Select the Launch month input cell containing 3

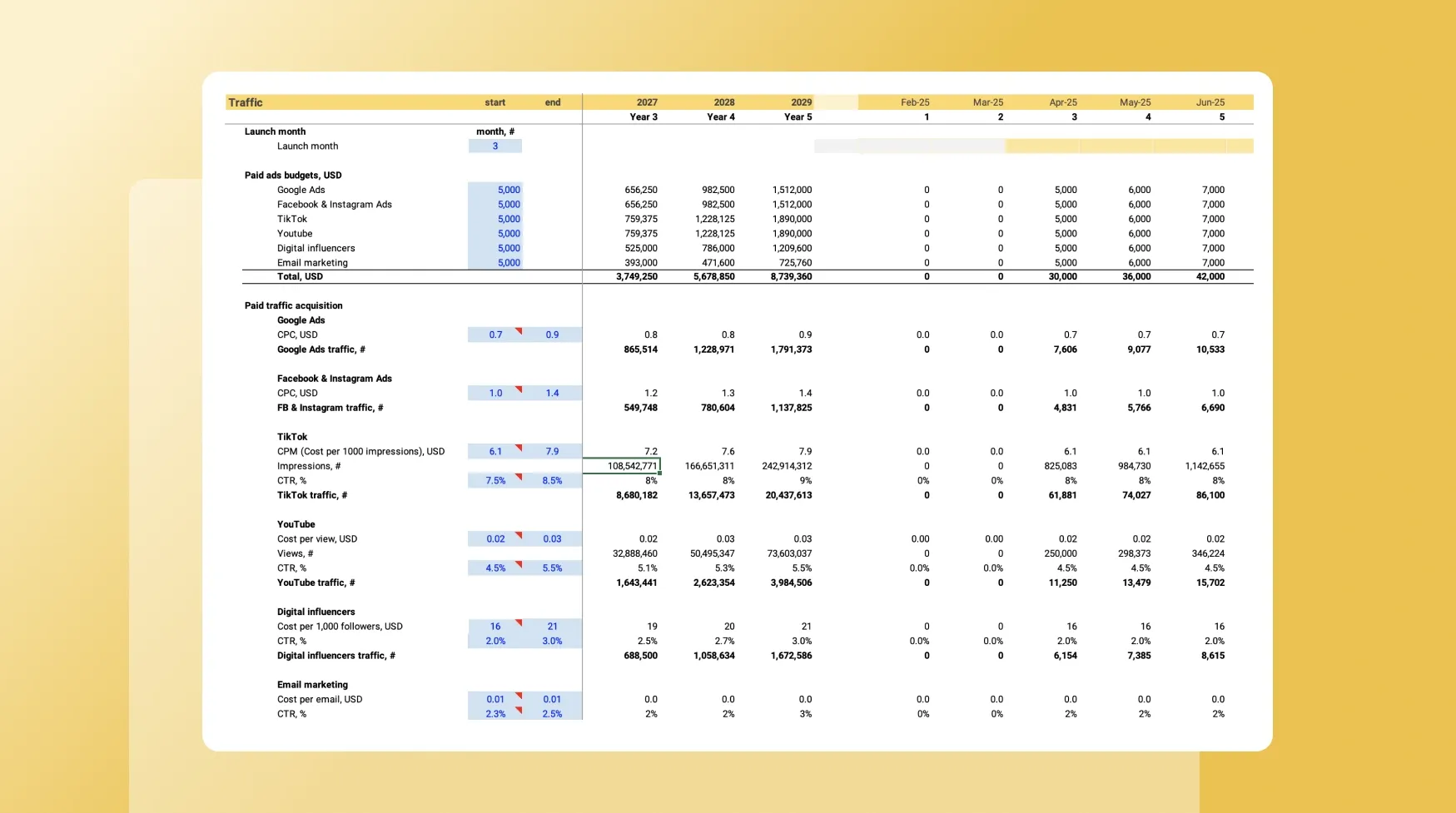(x=495, y=146)
